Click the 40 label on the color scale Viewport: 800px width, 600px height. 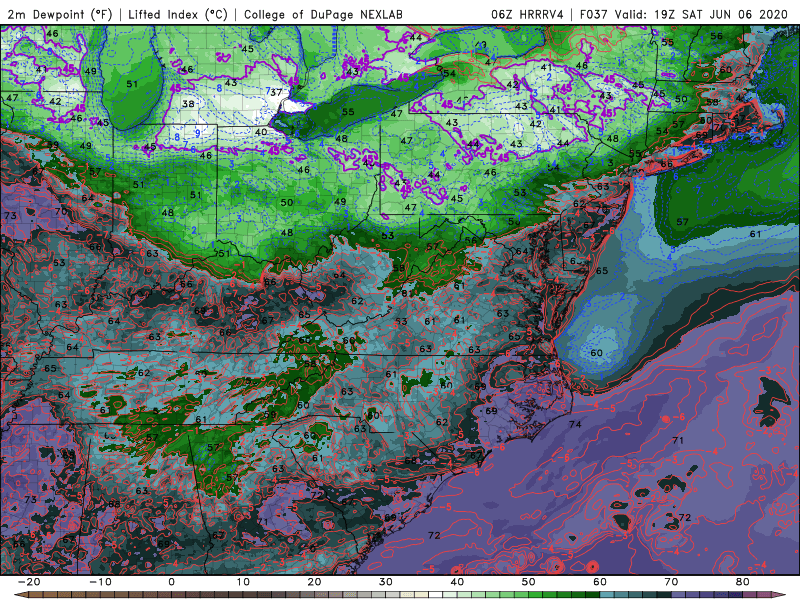point(457,582)
